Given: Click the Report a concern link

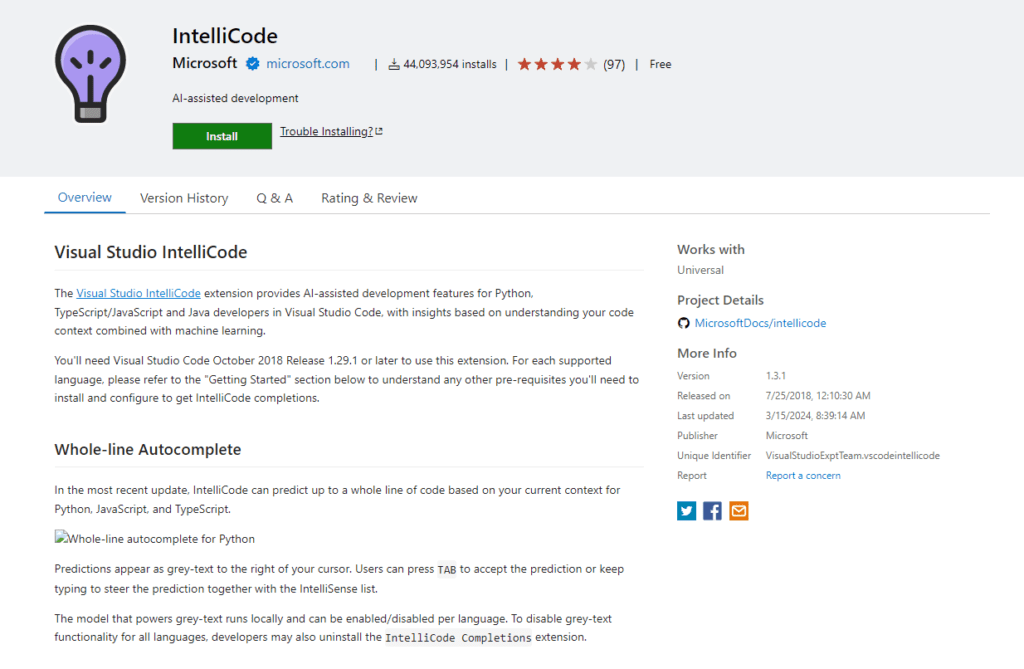Looking at the screenshot, I should click(x=803, y=476).
